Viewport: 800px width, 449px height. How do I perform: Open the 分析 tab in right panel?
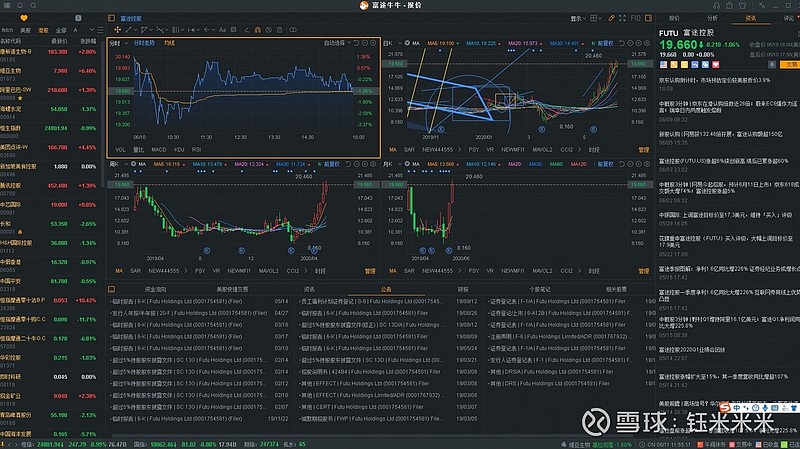[x=713, y=18]
